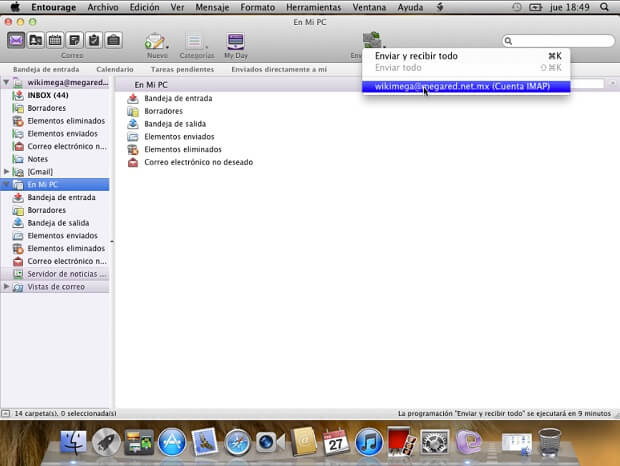Open the Entourage application menu

53,7
